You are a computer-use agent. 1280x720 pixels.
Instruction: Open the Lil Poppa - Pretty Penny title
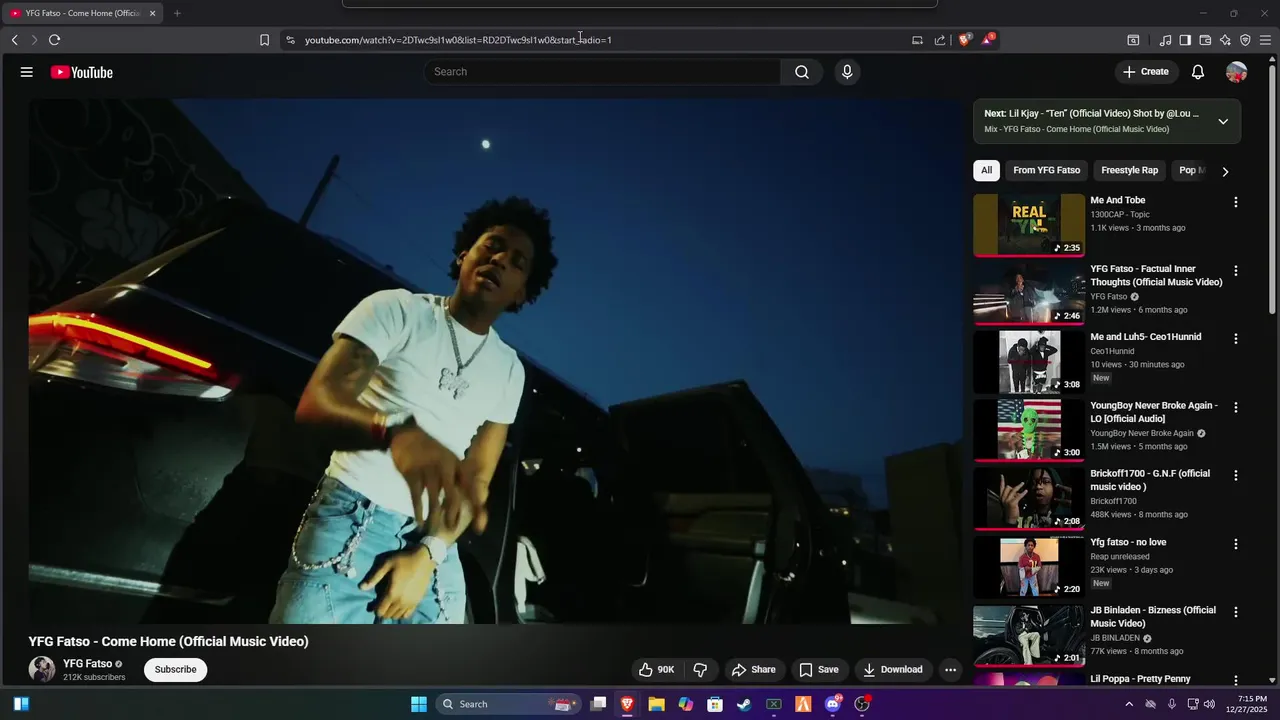(1140, 680)
